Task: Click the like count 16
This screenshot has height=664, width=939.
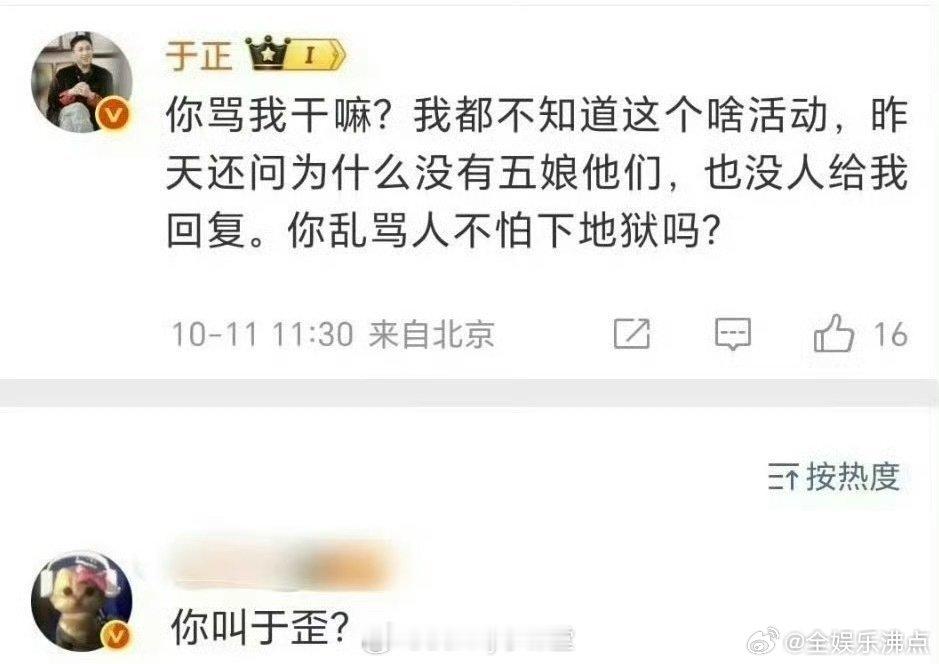Action: [x=890, y=334]
